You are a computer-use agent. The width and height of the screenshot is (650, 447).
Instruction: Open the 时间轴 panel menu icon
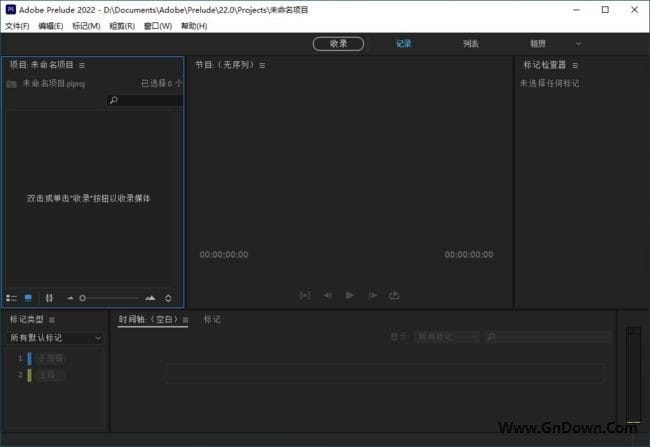tap(185, 320)
